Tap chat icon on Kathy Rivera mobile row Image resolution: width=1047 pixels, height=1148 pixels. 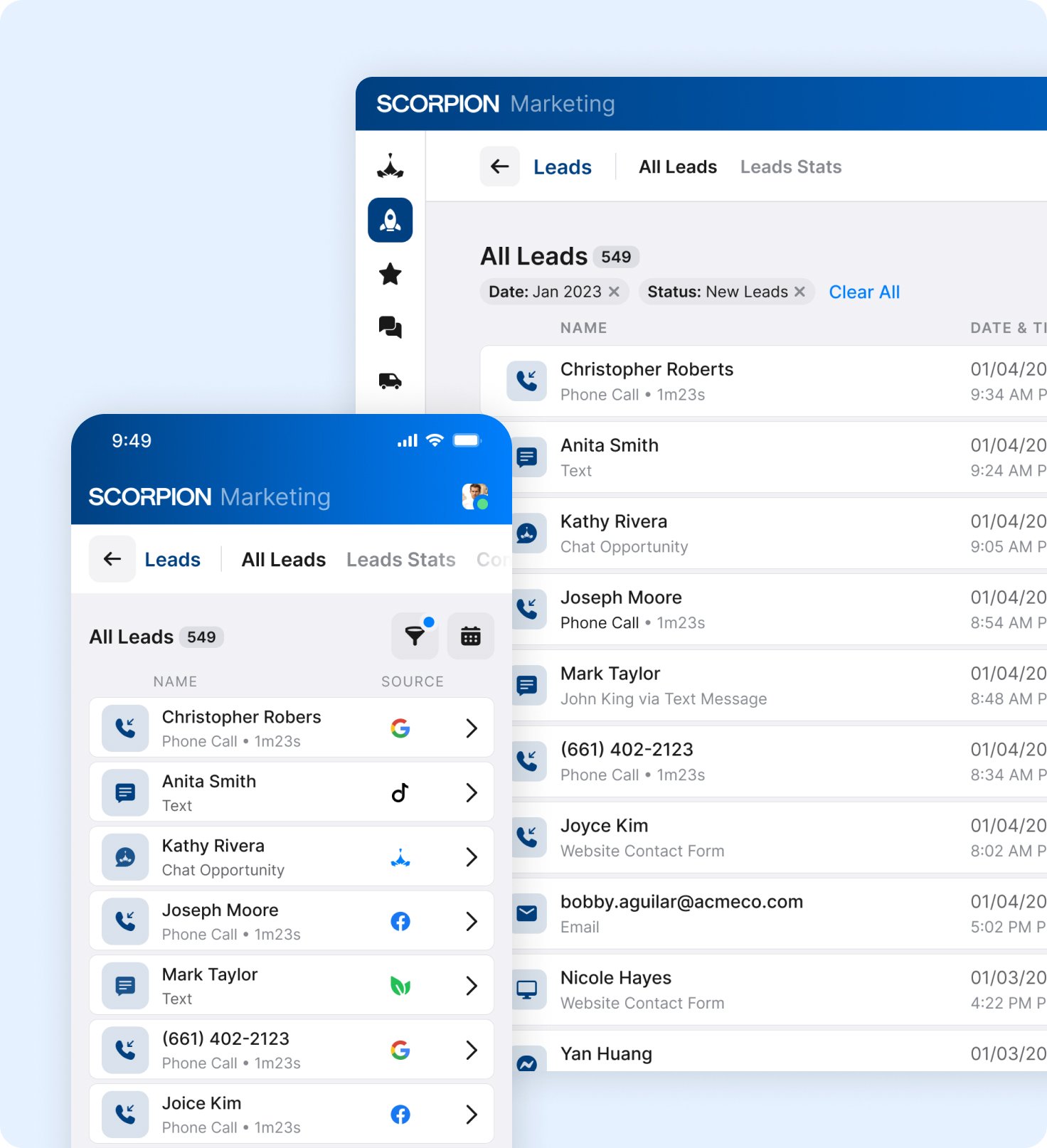tap(125, 857)
